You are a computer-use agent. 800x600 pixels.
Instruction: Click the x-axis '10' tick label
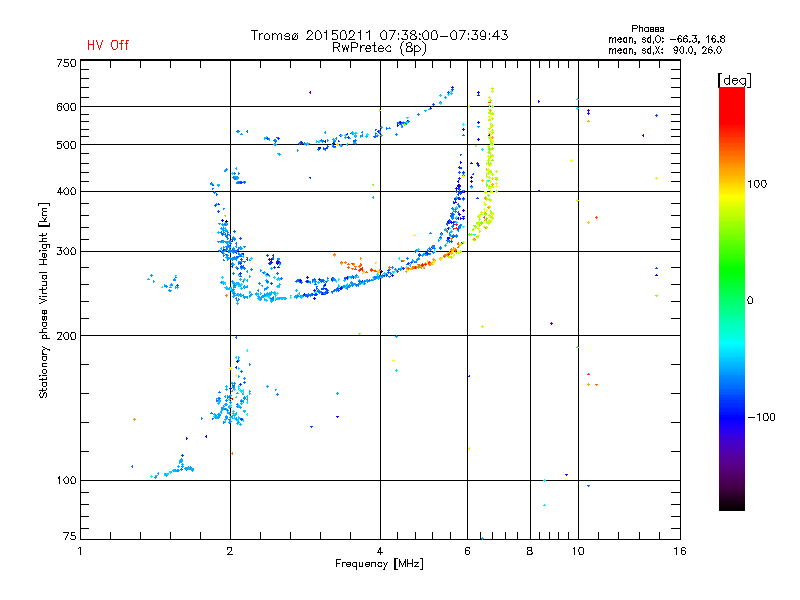pos(578,552)
